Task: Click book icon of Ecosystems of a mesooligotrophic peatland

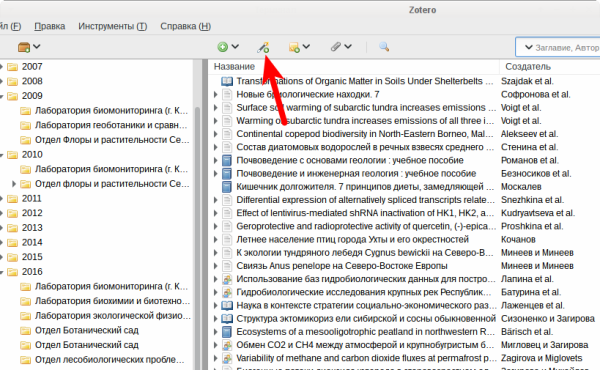Action: 227,332
